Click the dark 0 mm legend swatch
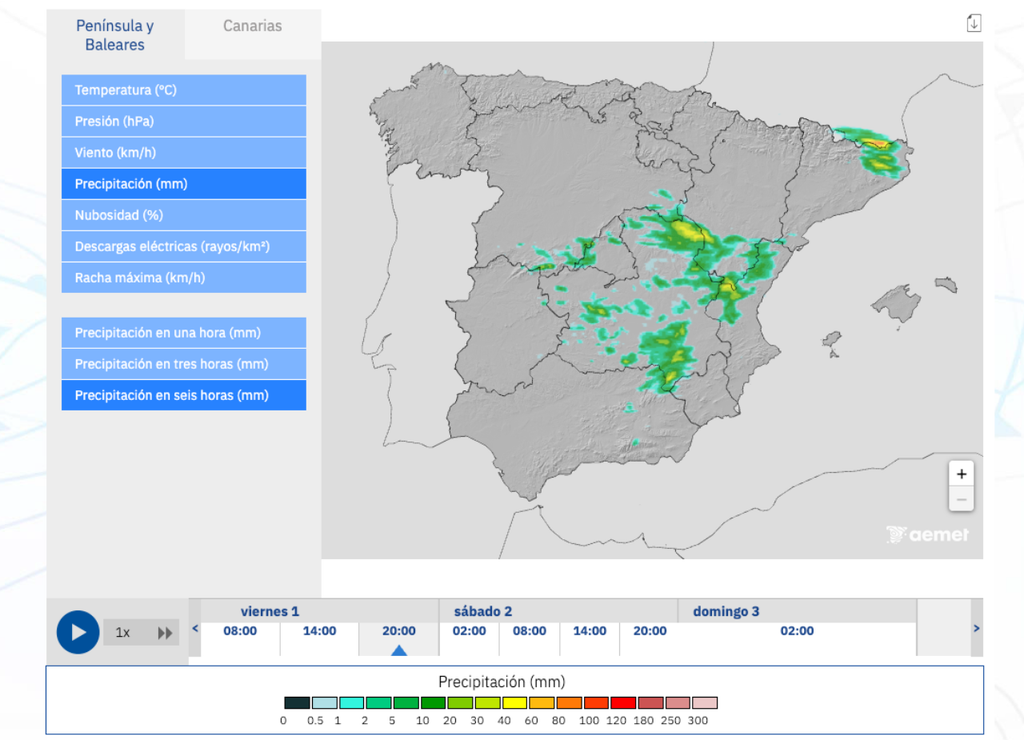 tap(297, 703)
